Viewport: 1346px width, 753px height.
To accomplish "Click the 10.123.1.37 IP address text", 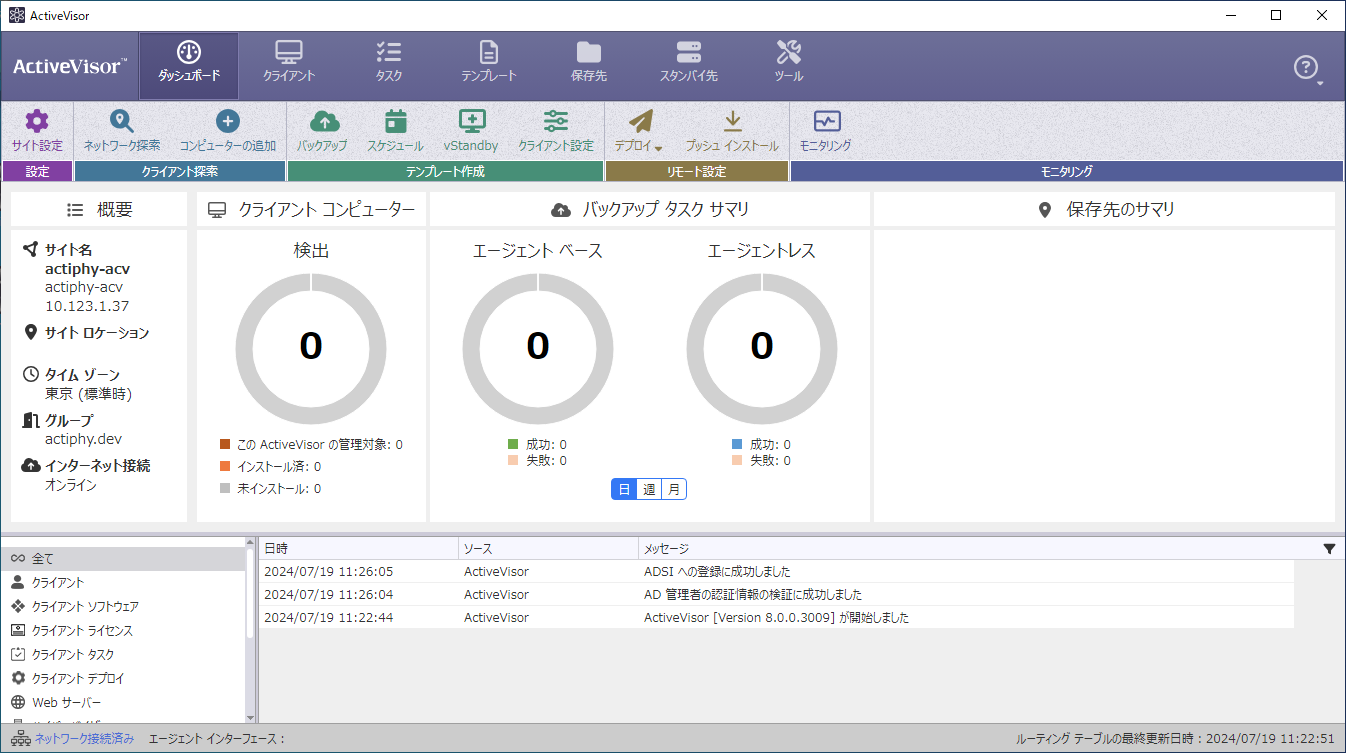I will [87, 306].
